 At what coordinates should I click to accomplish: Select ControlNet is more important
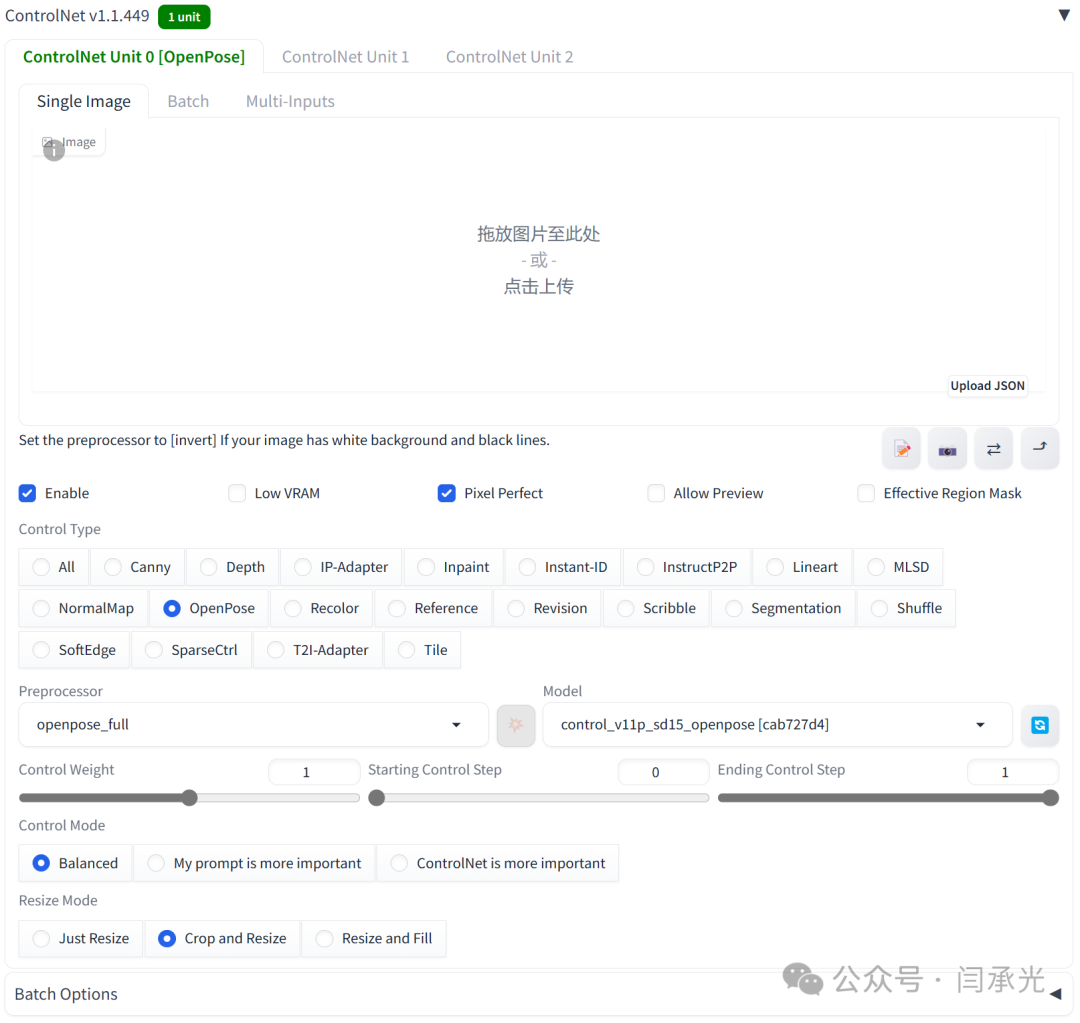498,863
